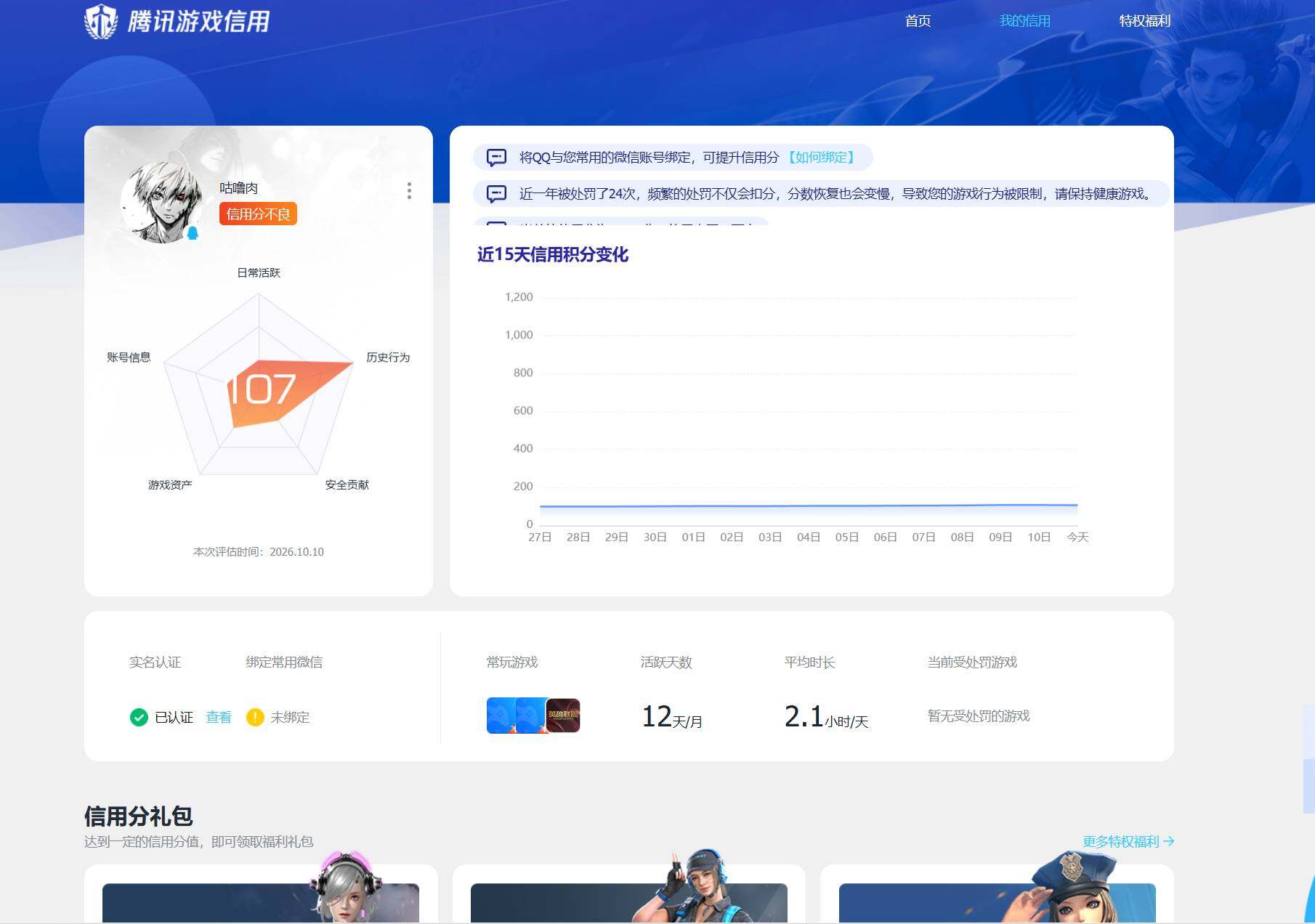The width and height of the screenshot is (1315, 924).
Task: Click the 05日 label on chart axis
Action: pos(847,537)
